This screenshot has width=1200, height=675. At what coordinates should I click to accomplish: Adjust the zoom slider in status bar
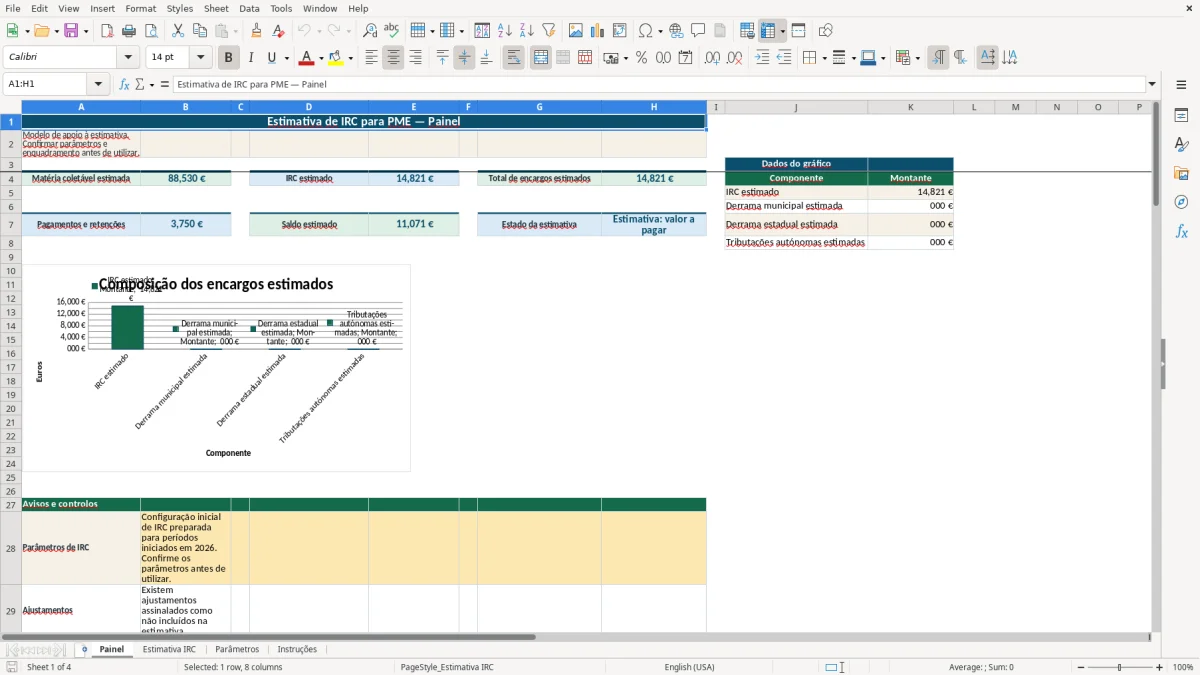pos(1120,667)
